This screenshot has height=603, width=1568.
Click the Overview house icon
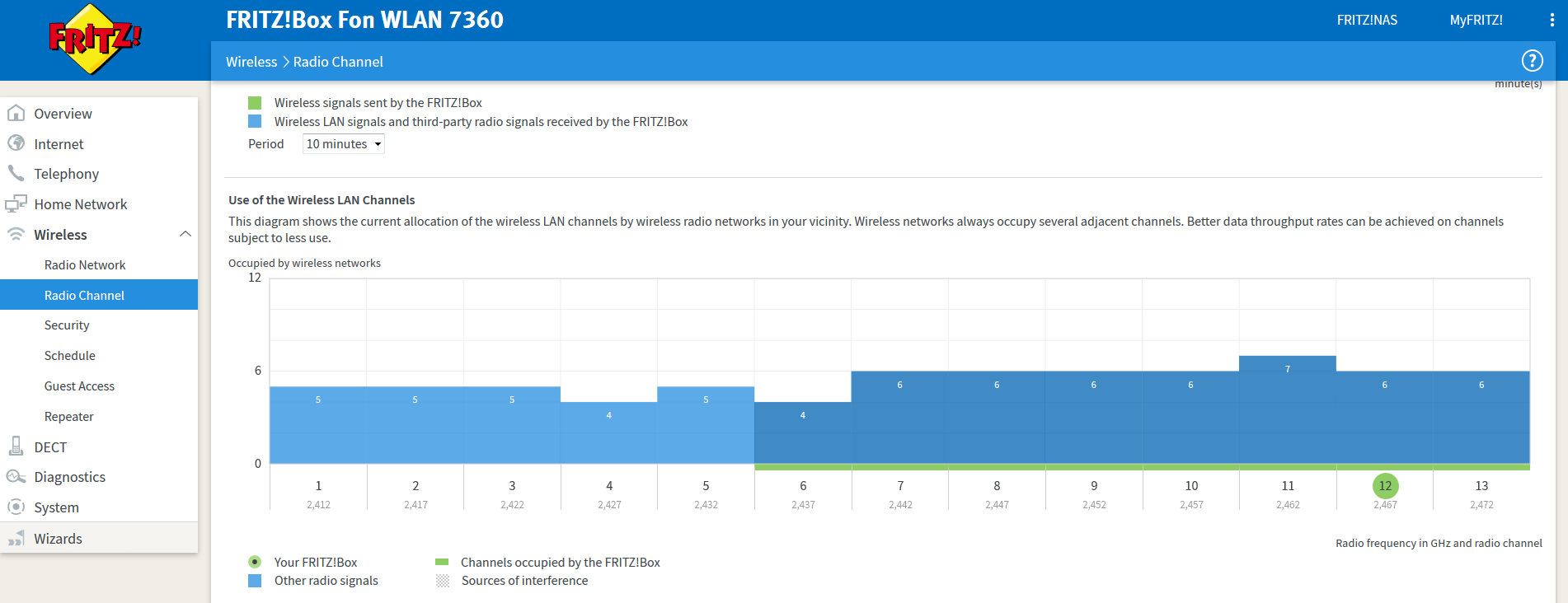(x=16, y=114)
